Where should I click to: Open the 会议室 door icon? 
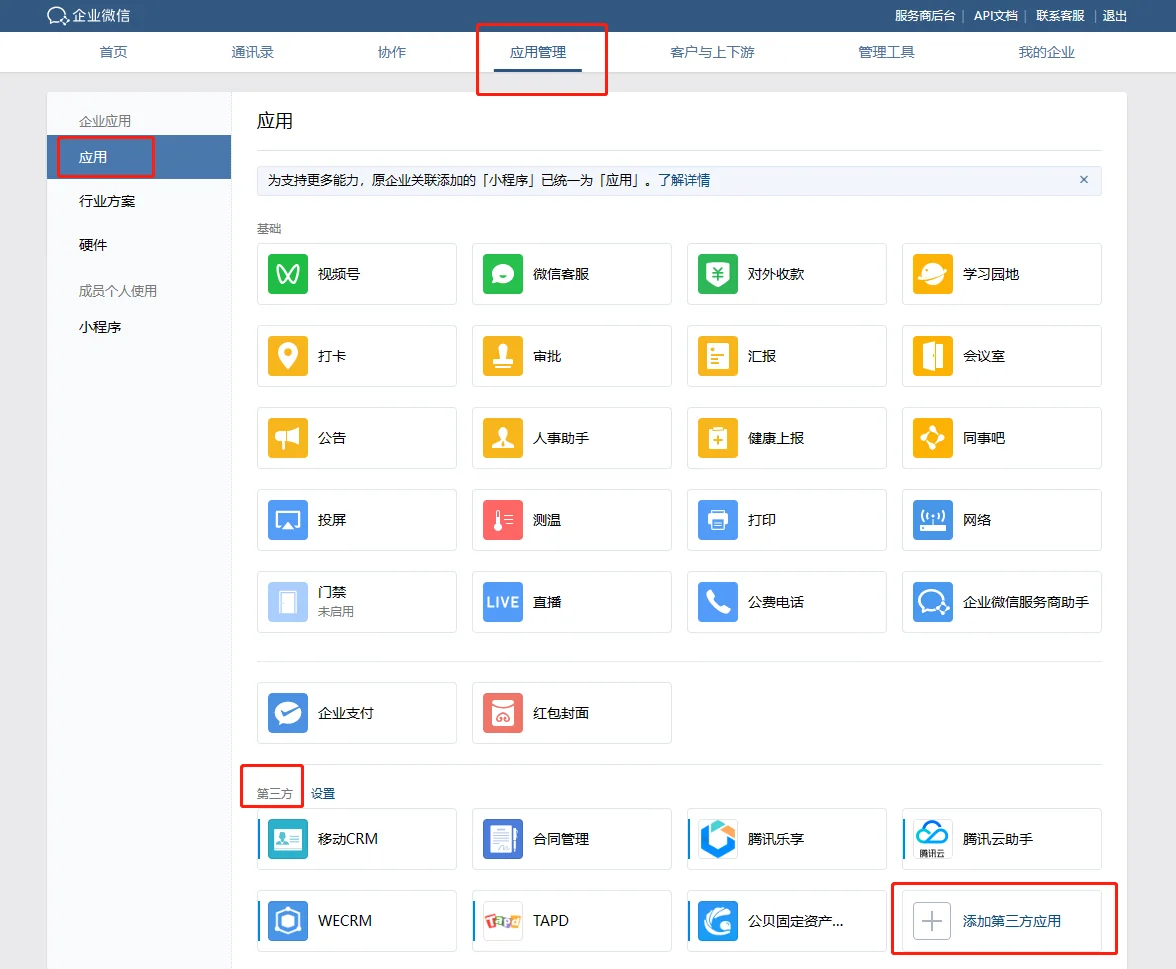[932, 356]
